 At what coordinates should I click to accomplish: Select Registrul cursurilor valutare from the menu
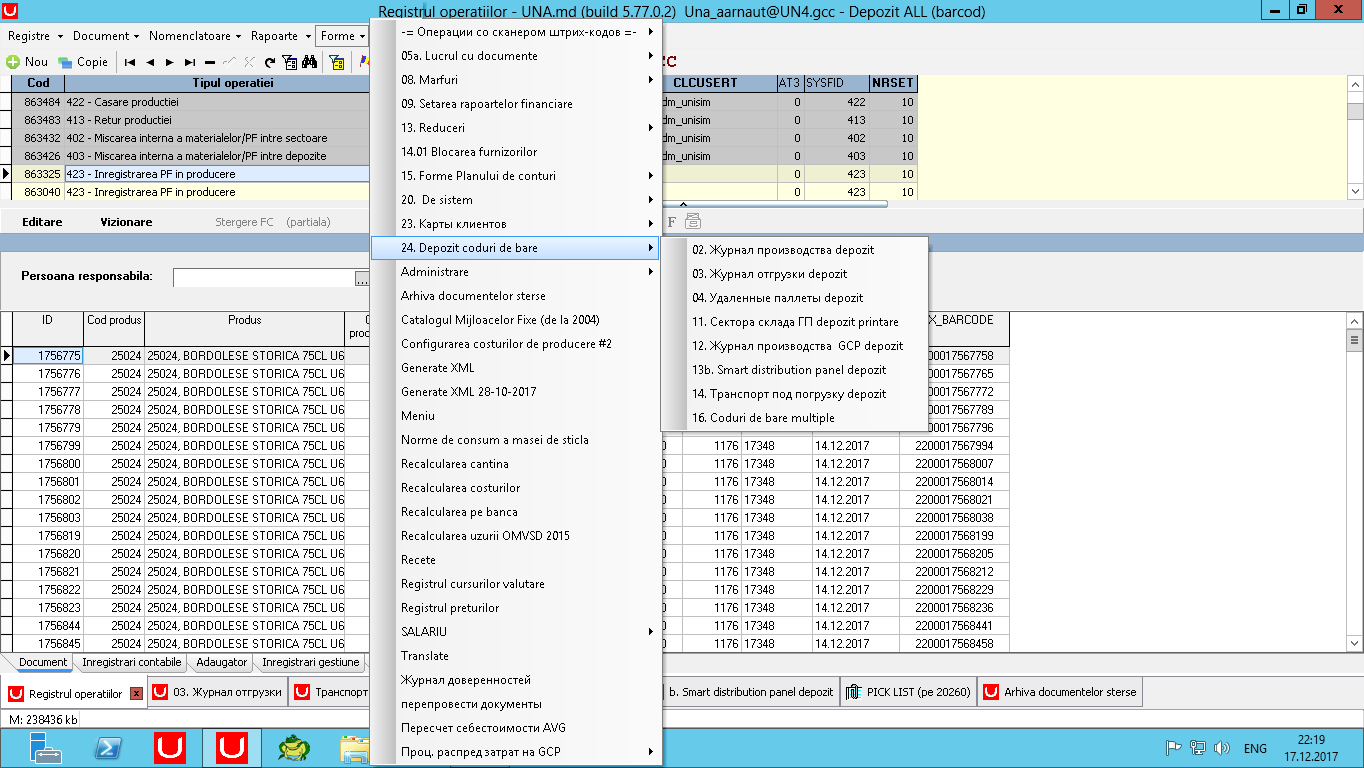click(516, 584)
